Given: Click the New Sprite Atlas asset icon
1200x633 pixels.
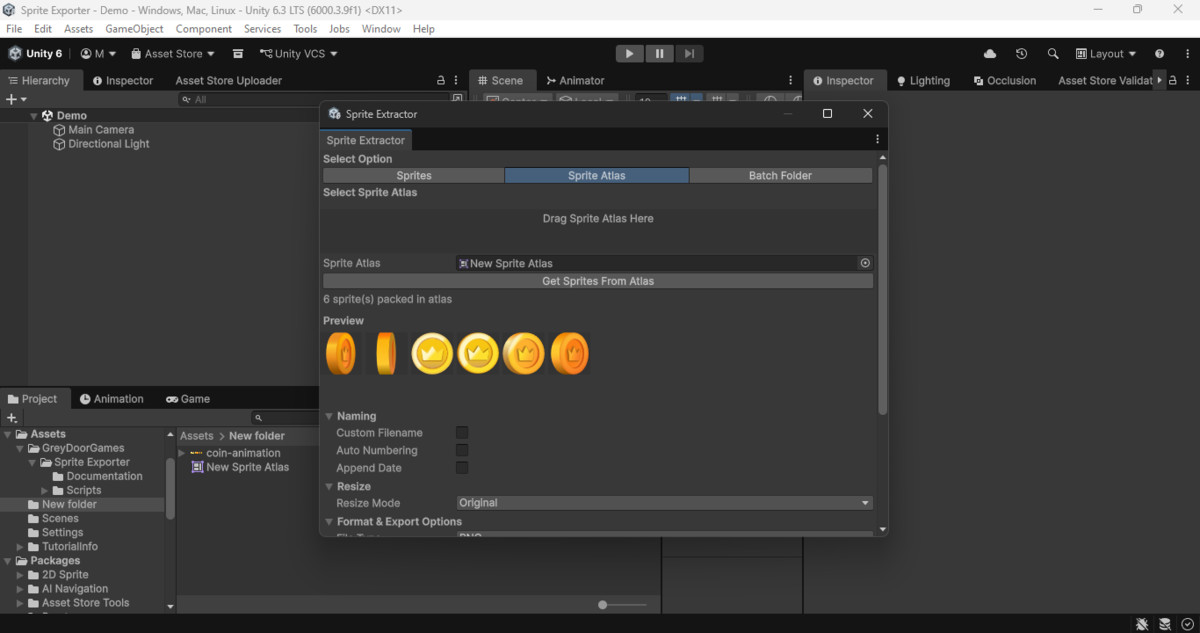Looking at the screenshot, I should pos(197,467).
